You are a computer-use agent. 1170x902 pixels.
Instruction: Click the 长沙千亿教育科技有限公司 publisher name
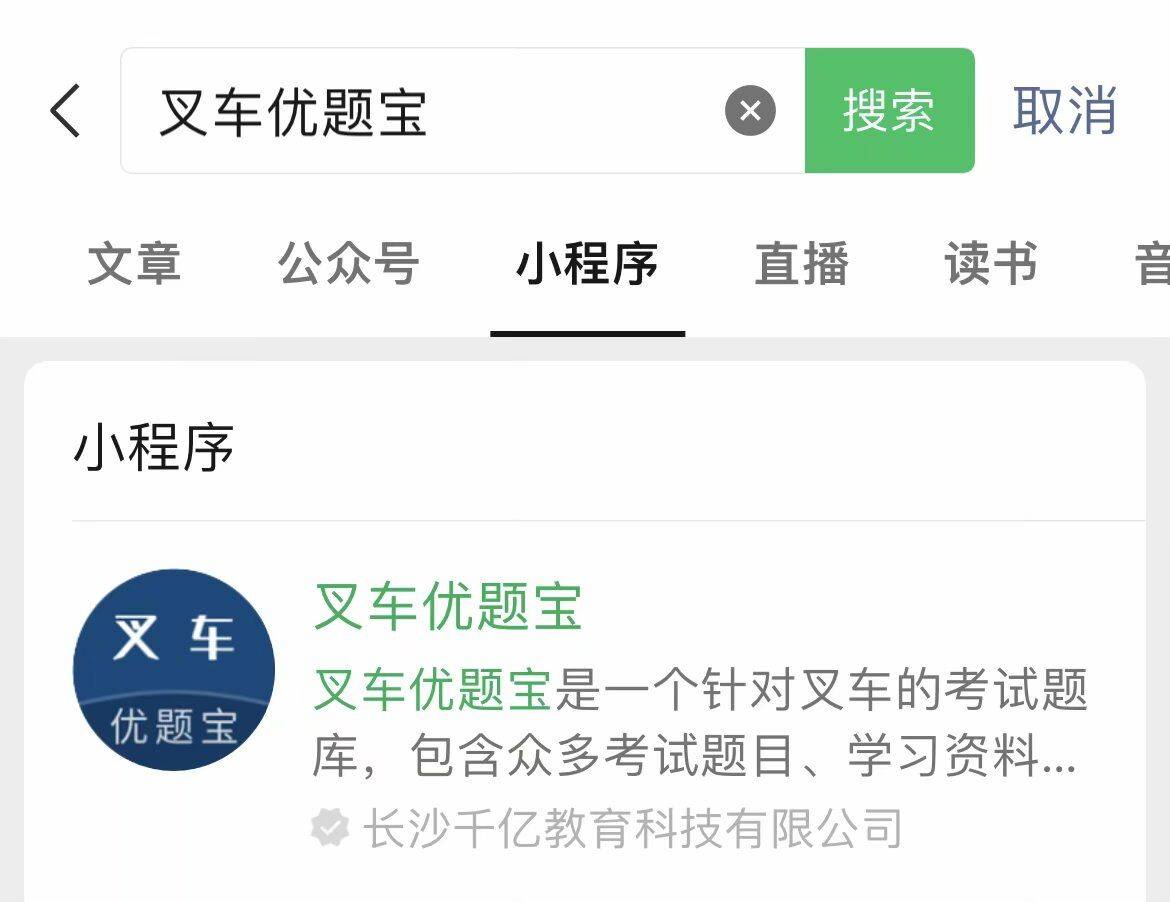[x=633, y=828]
